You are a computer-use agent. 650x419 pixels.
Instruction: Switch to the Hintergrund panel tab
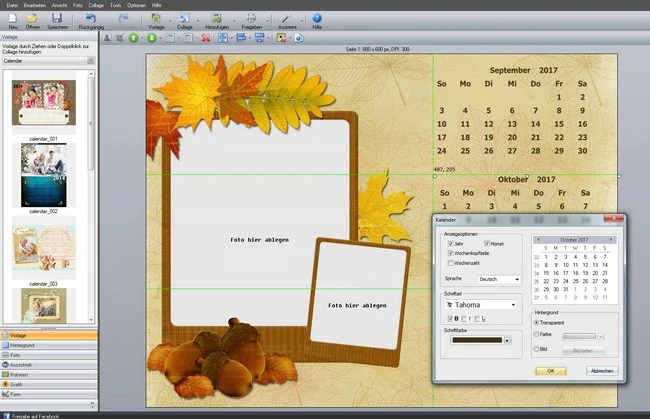[x=49, y=345]
